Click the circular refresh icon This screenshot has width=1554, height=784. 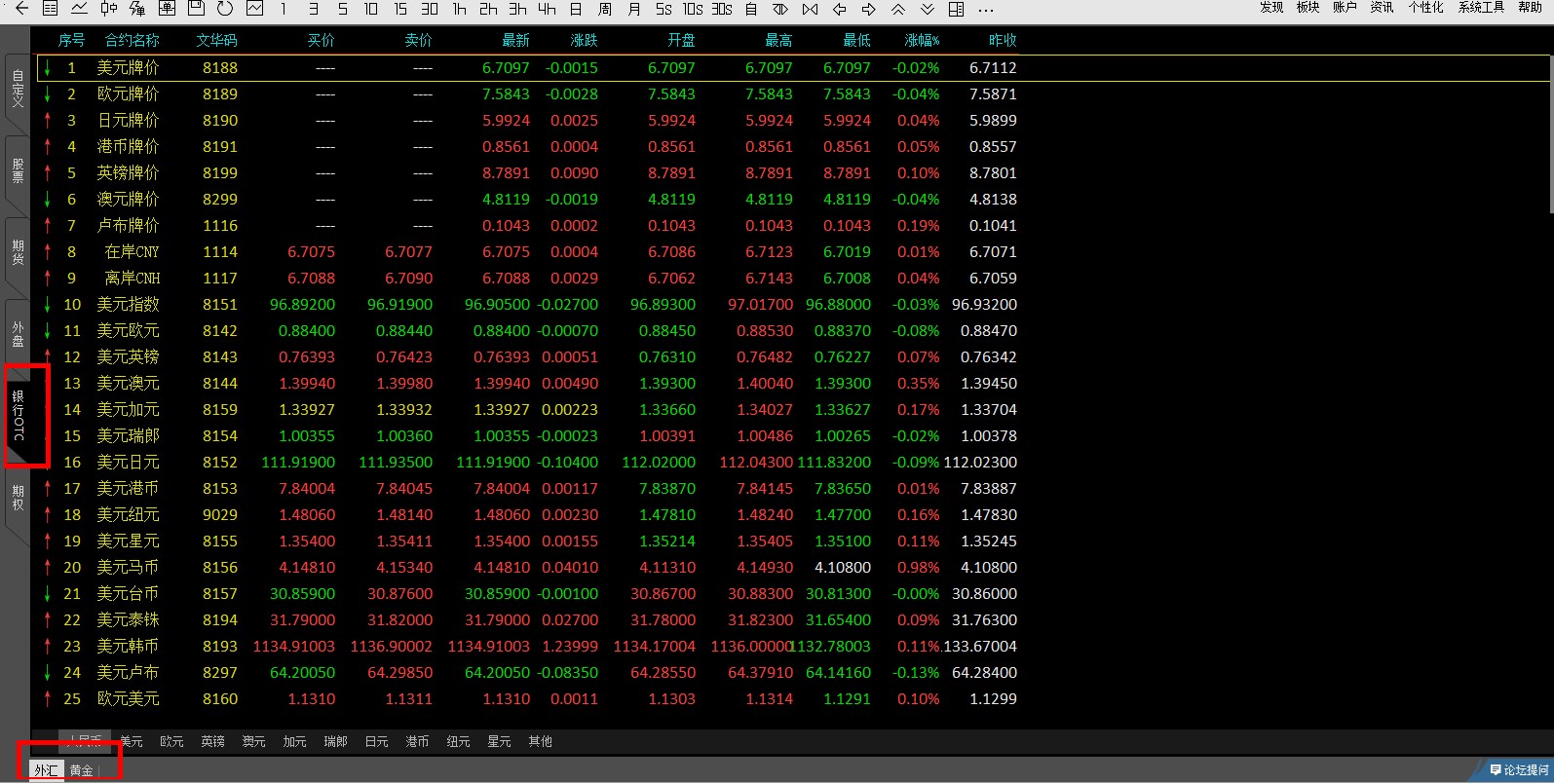click(225, 9)
